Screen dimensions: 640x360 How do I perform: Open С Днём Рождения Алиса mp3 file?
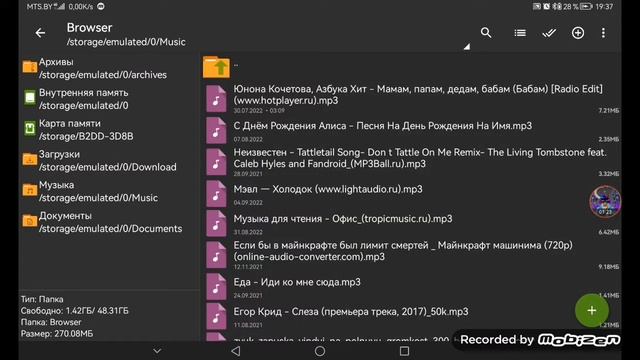411,131
